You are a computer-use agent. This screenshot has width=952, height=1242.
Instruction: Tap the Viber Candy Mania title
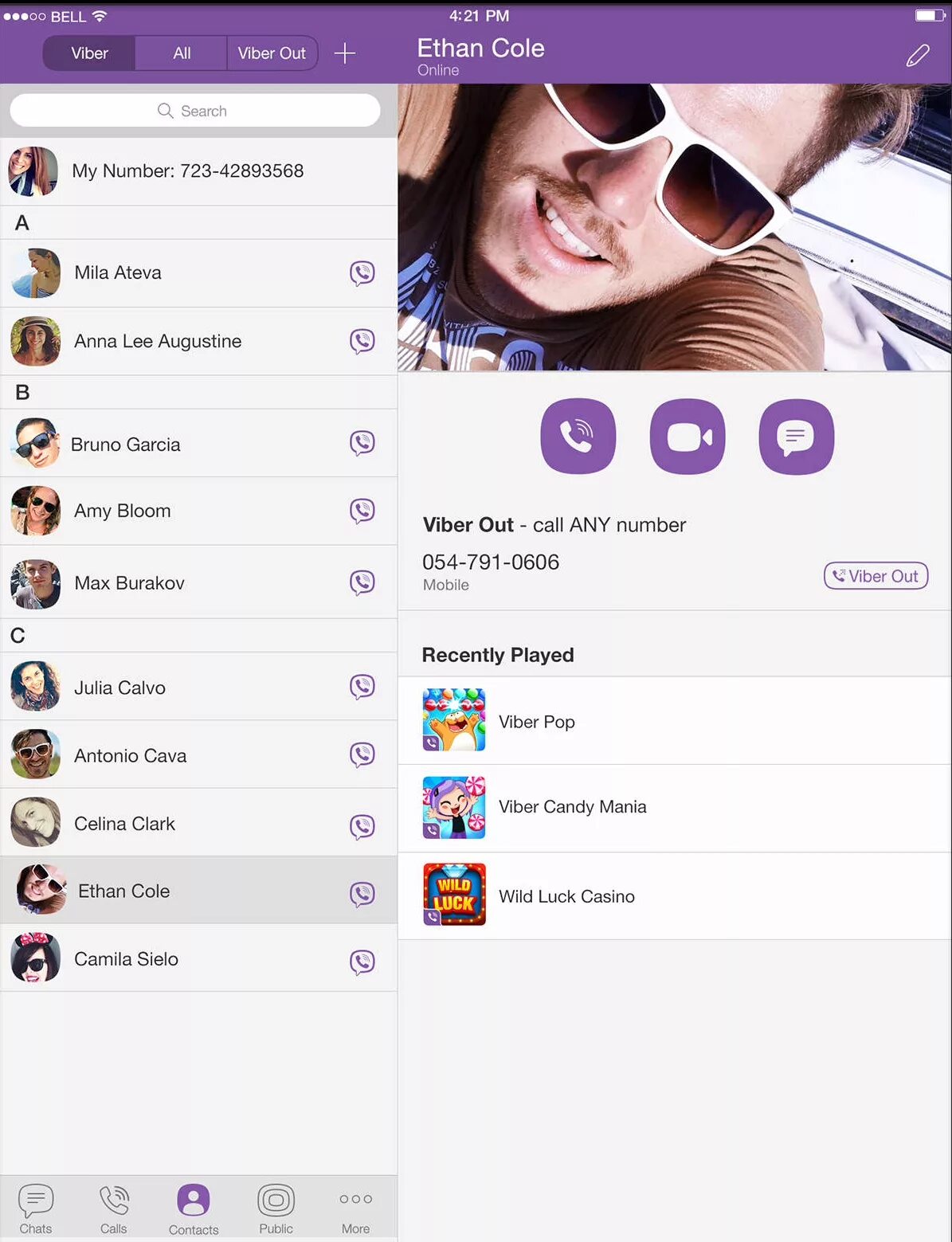pyautogui.click(x=572, y=807)
